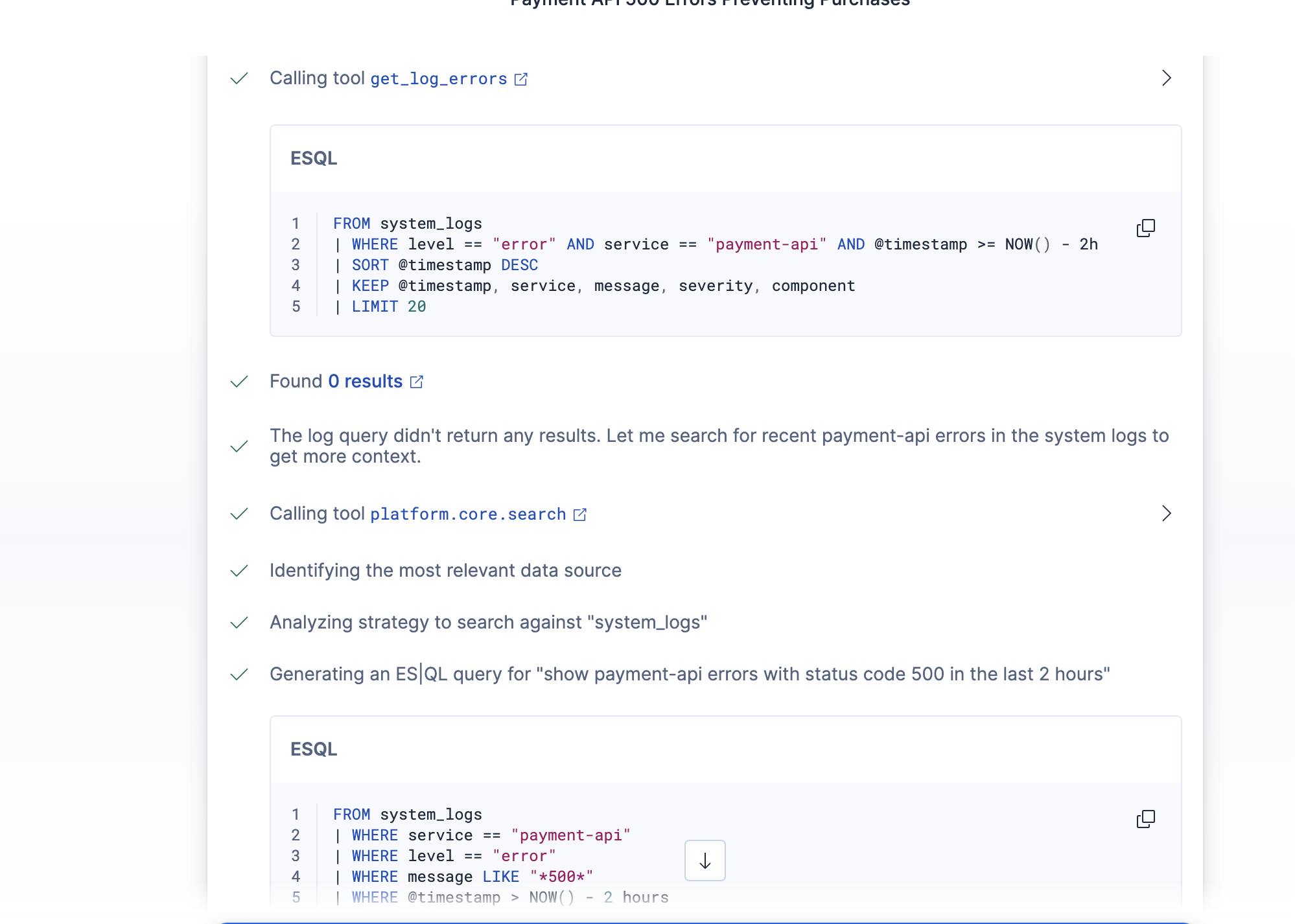This screenshot has height=924, width=1295.
Task: Click checkmark beside Found 0 results
Action: pos(239,382)
